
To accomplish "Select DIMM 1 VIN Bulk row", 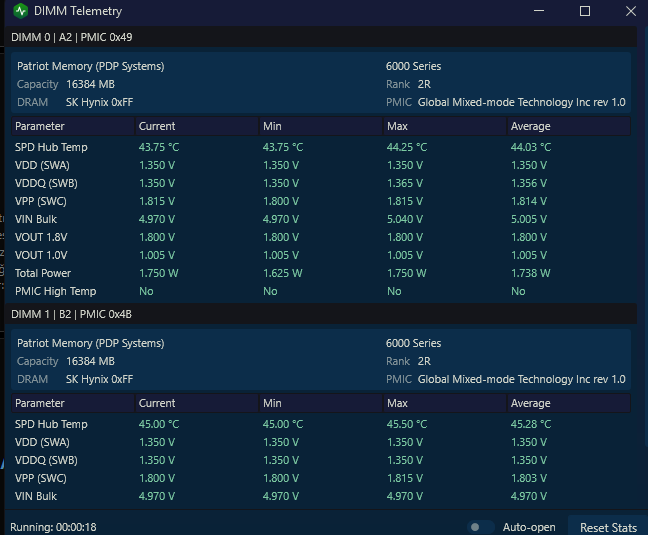I will click(x=321, y=496).
